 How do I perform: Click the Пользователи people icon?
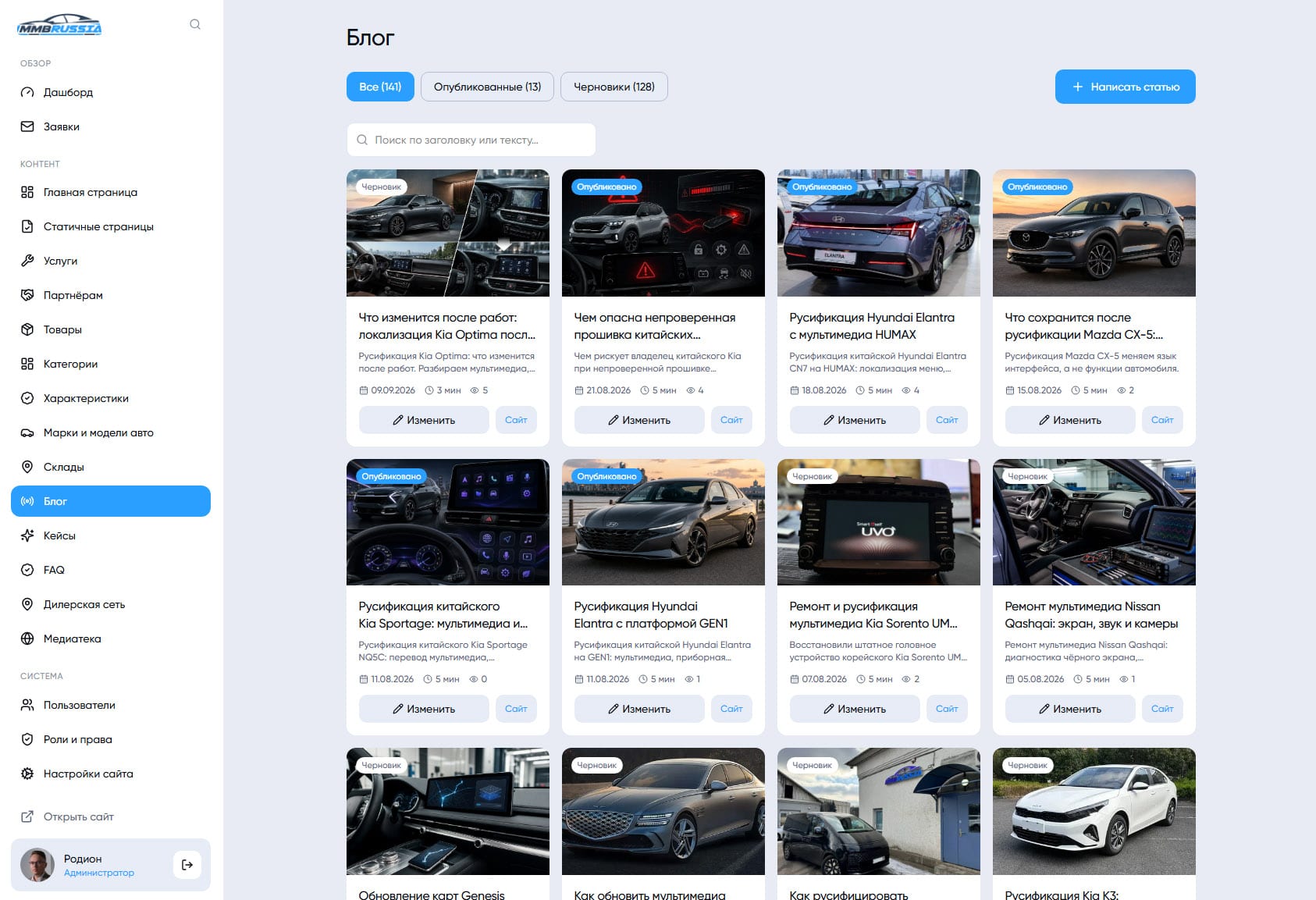(x=27, y=705)
